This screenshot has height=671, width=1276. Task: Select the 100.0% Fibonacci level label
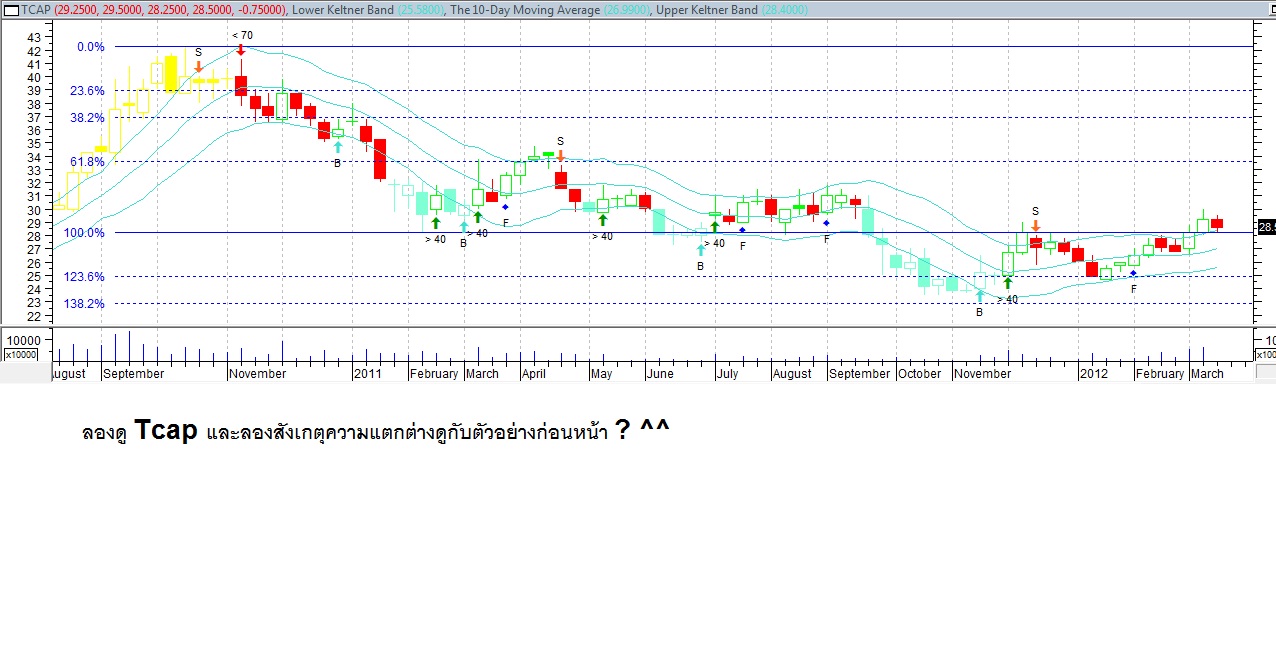(x=84, y=233)
